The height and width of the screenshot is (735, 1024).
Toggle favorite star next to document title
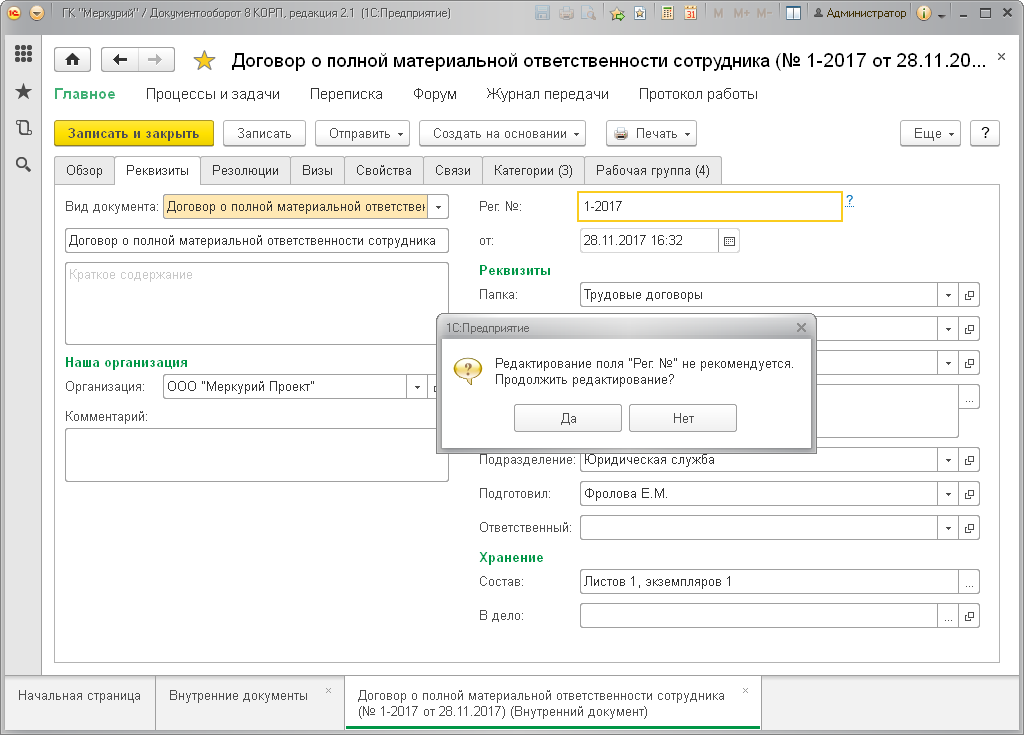tap(204, 61)
